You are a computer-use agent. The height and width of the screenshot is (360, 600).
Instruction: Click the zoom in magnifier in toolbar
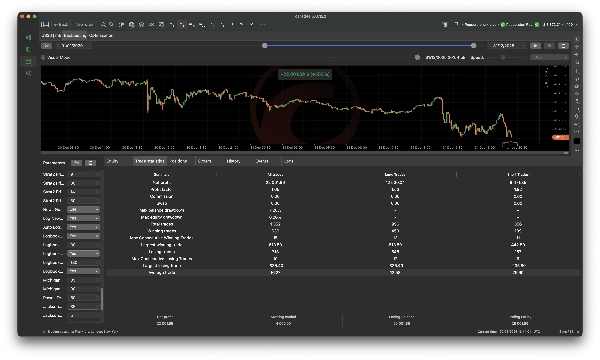click(103, 24)
